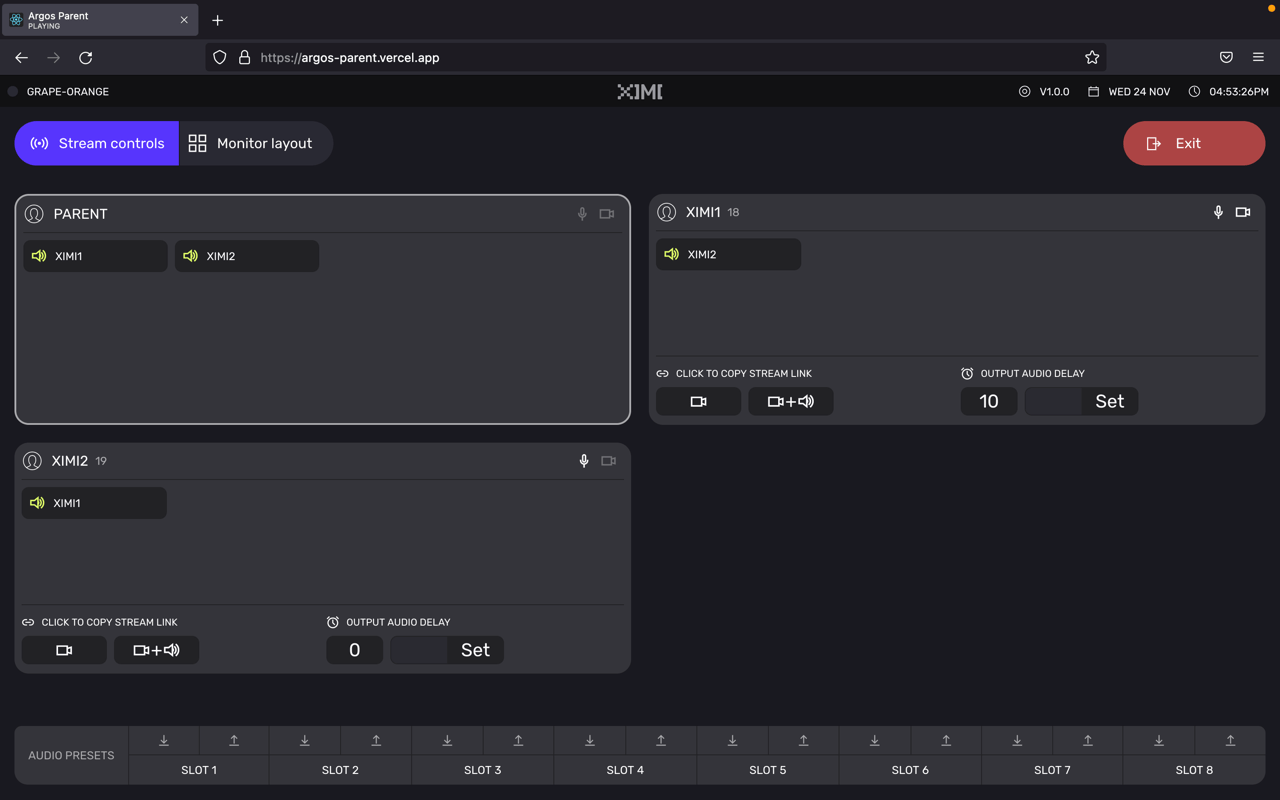Load audio preset Slot 1 down arrow
The width and height of the screenshot is (1280, 800).
164,740
